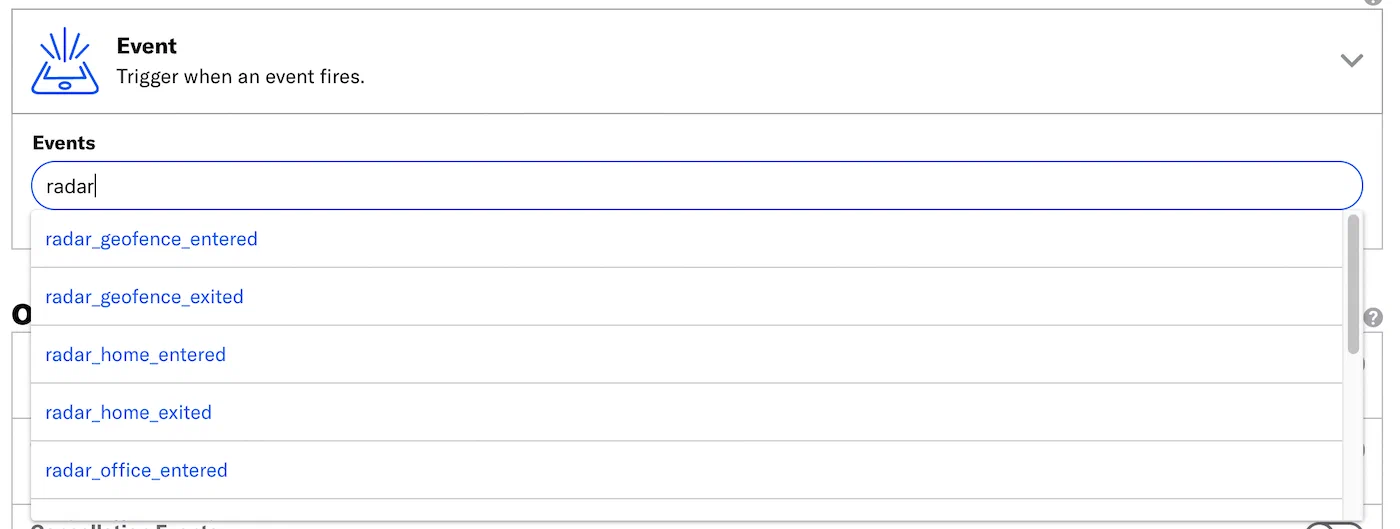Click the Events field label
The image size is (1400, 529).
tap(64, 143)
